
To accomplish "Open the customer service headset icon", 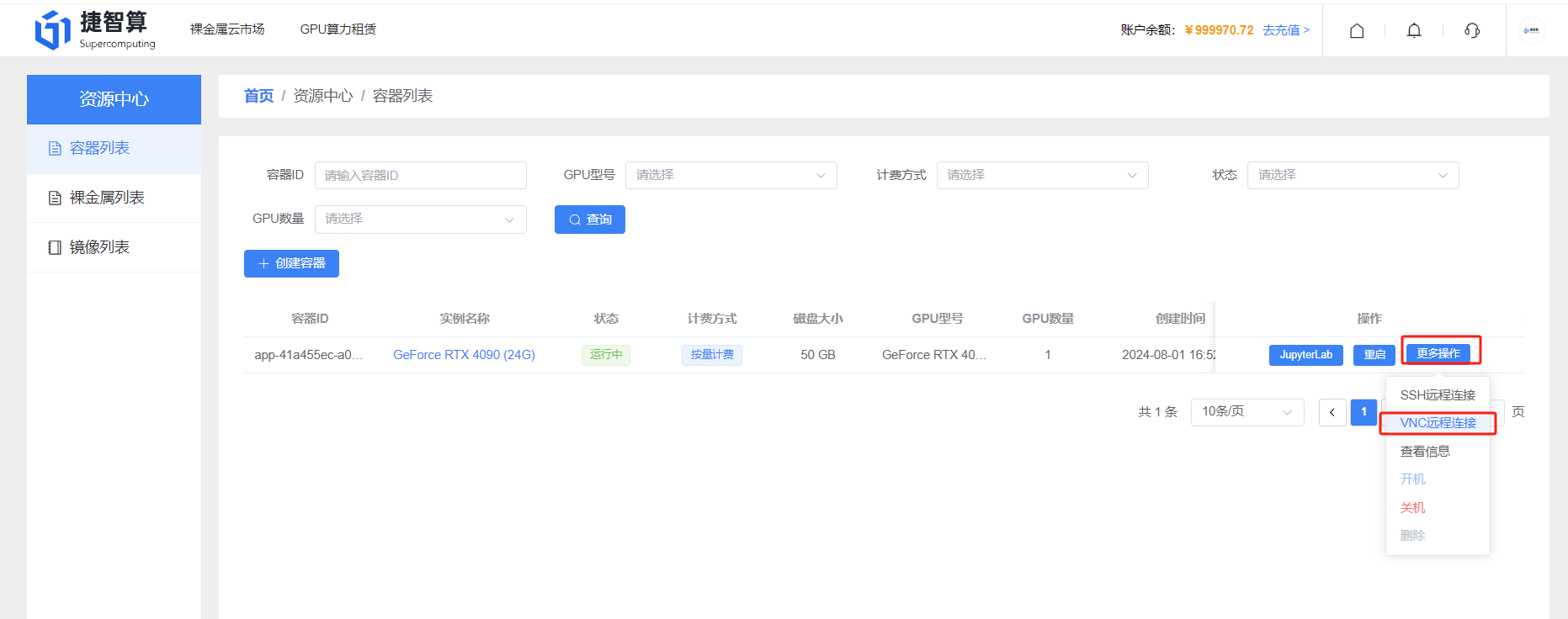I will click(1472, 30).
